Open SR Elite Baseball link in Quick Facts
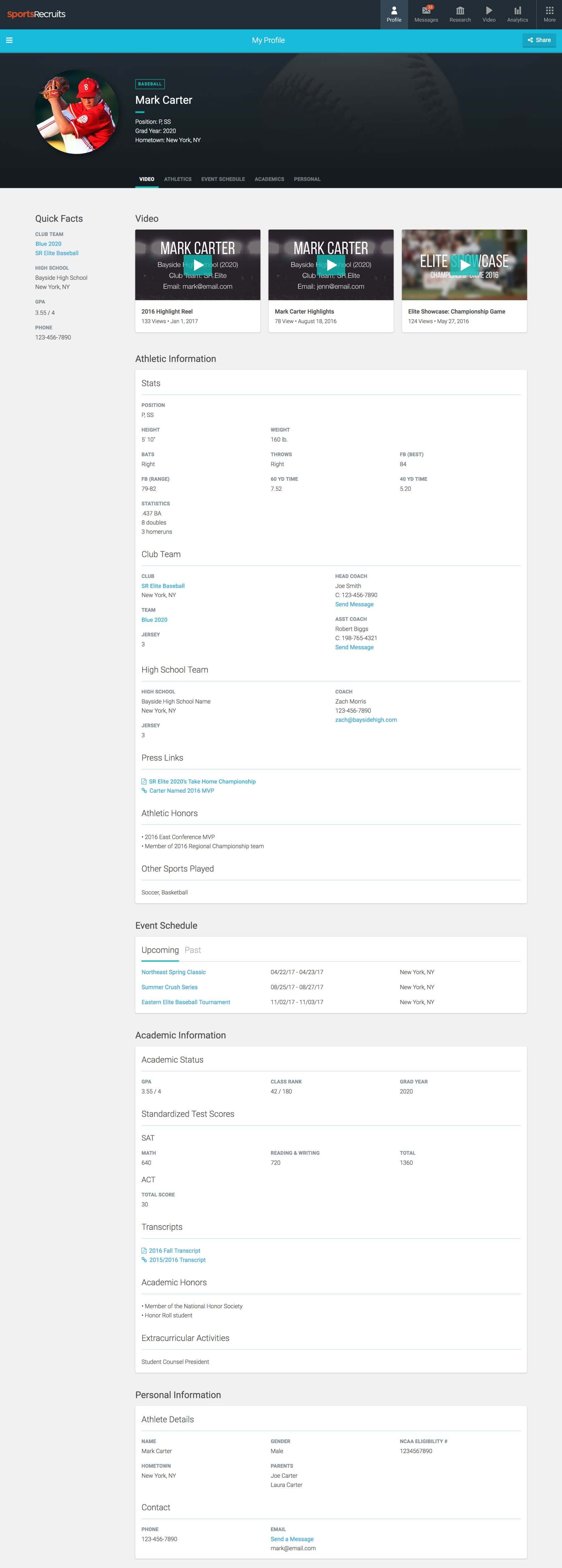562x1568 pixels. click(57, 253)
